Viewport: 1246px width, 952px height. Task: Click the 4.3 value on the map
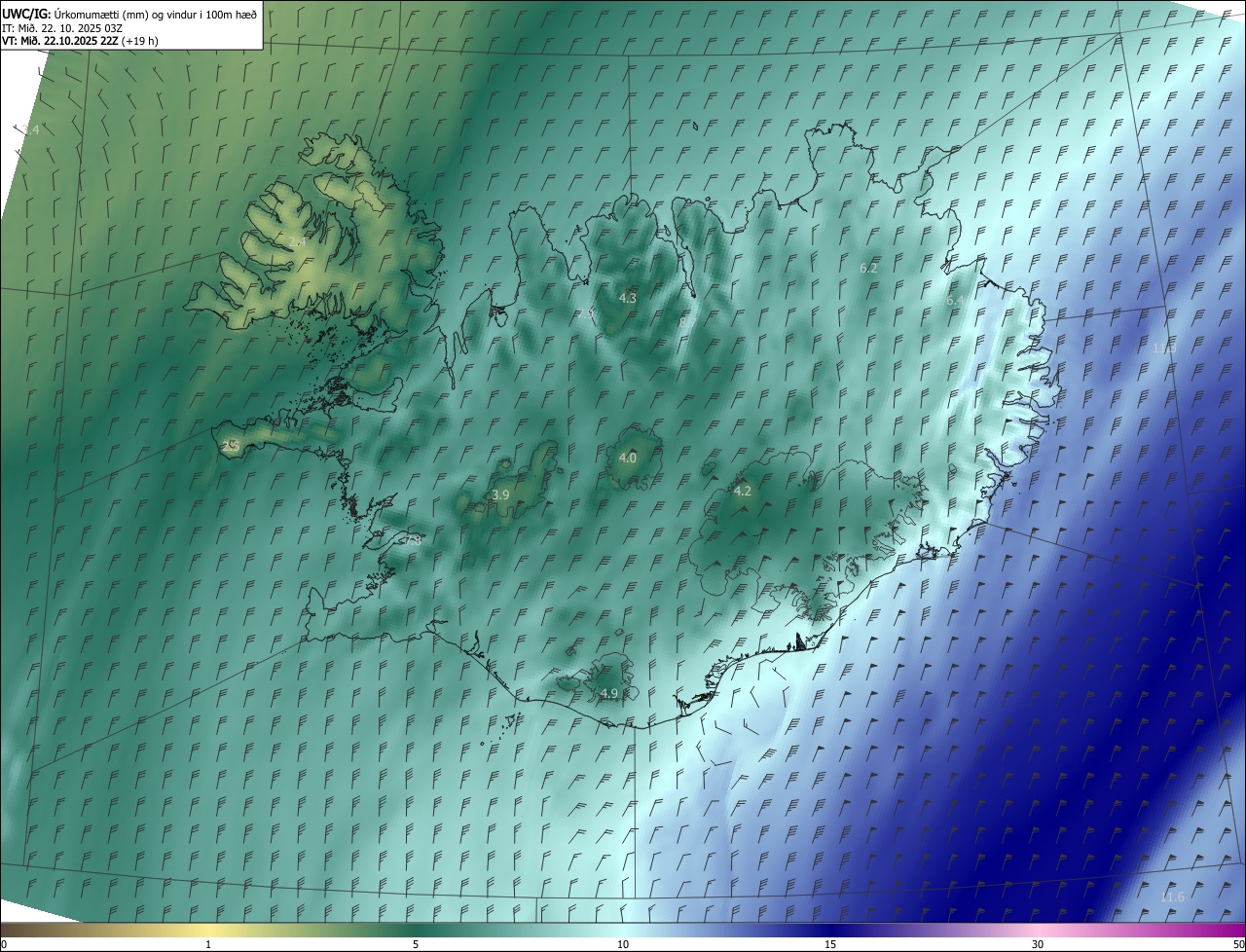[x=628, y=298]
